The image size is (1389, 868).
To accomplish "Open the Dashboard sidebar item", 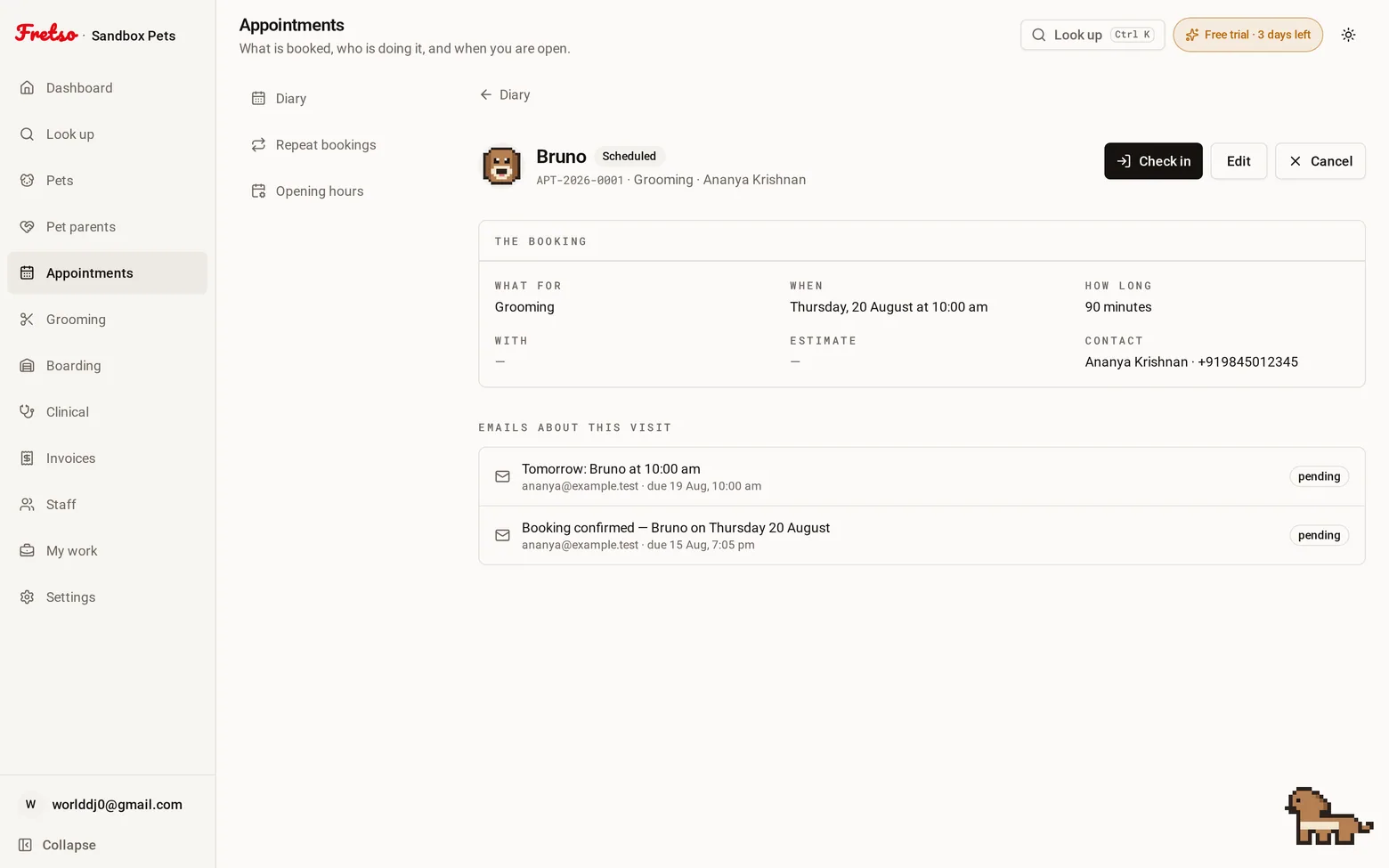I will coord(107,88).
